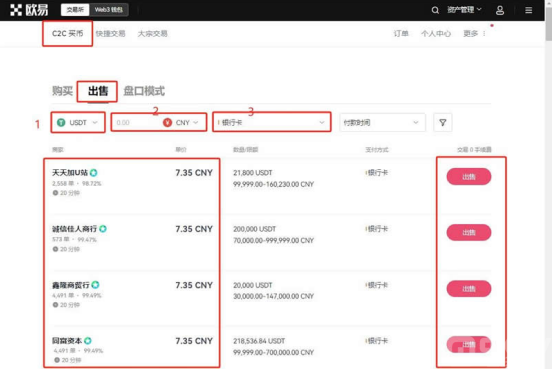The image size is (555, 372).
Task: Focus the amount input showing 0.00
Action: click(136, 122)
